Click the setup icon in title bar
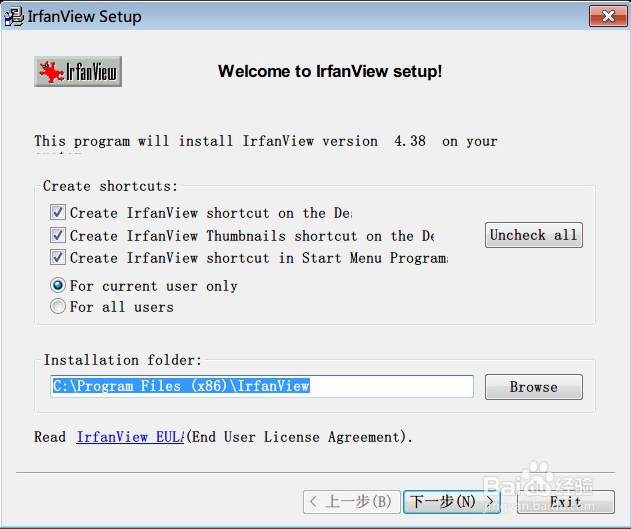631x529 pixels. pos(14,17)
